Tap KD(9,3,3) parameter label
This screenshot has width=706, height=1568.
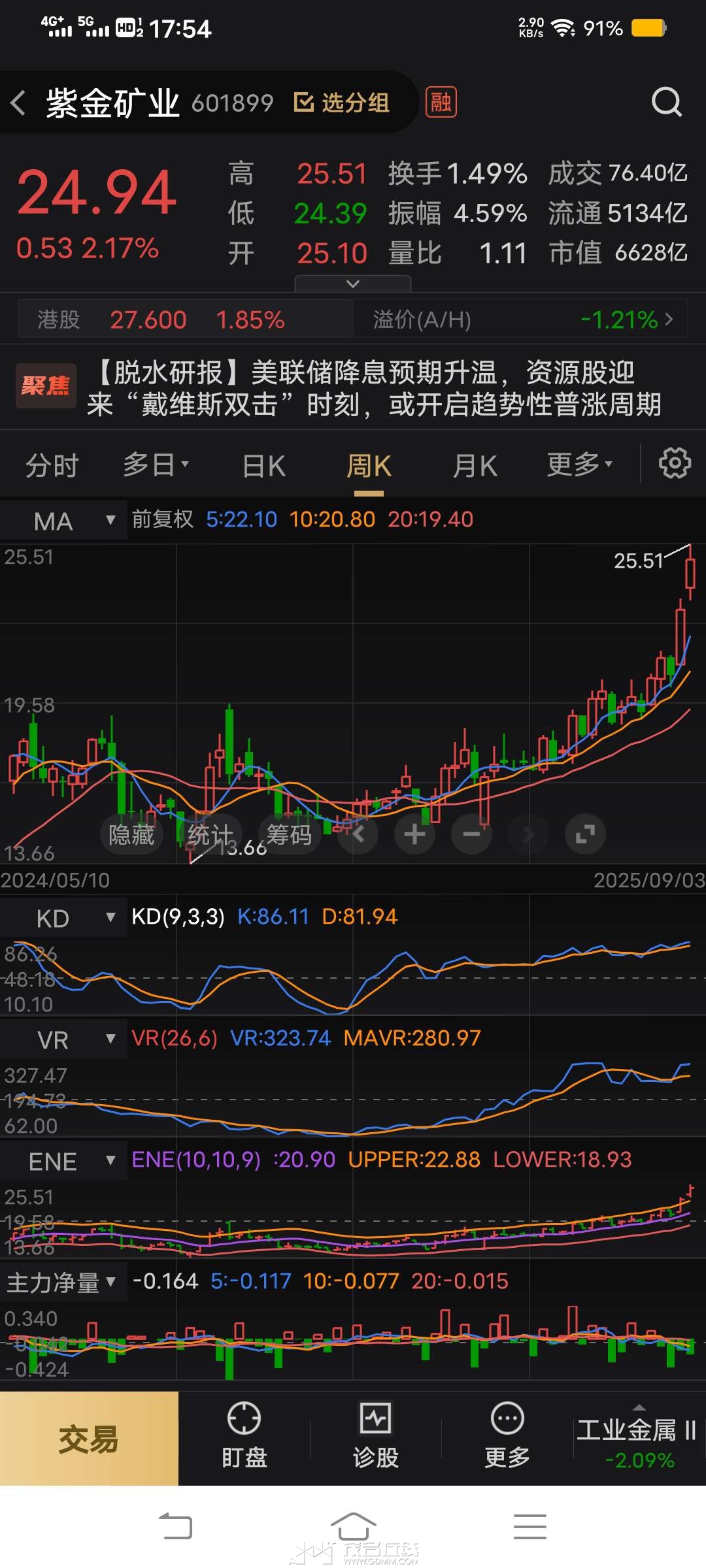coord(178,917)
